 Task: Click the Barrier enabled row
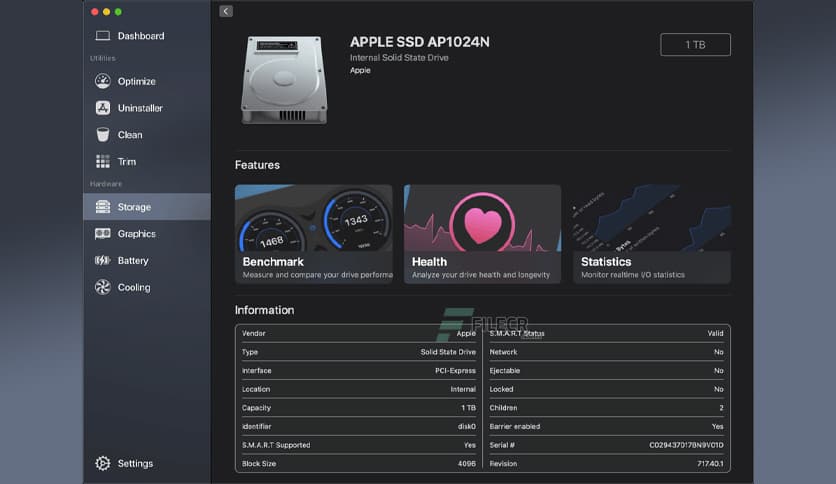pos(607,426)
